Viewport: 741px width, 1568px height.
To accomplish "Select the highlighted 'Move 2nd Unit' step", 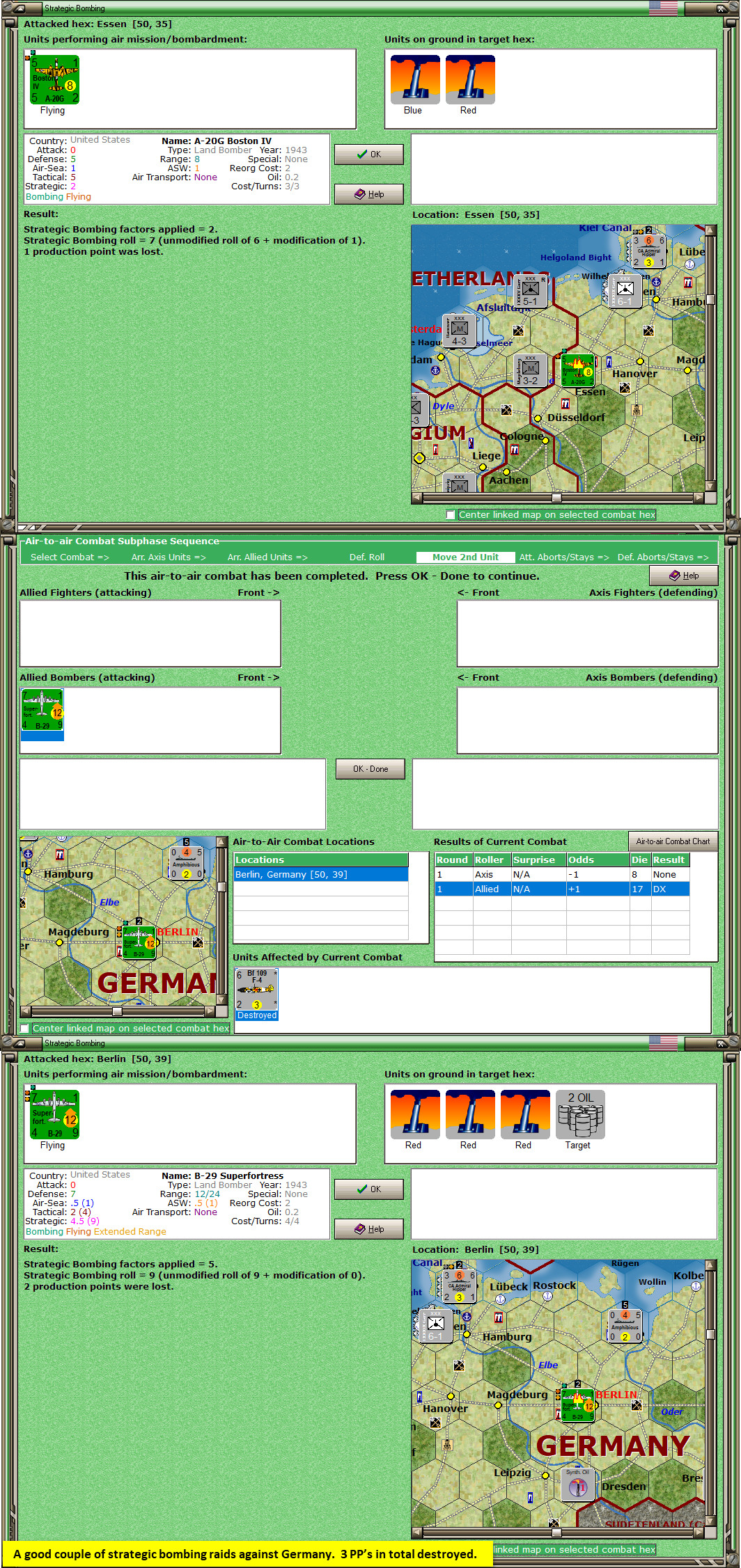I will (x=465, y=557).
